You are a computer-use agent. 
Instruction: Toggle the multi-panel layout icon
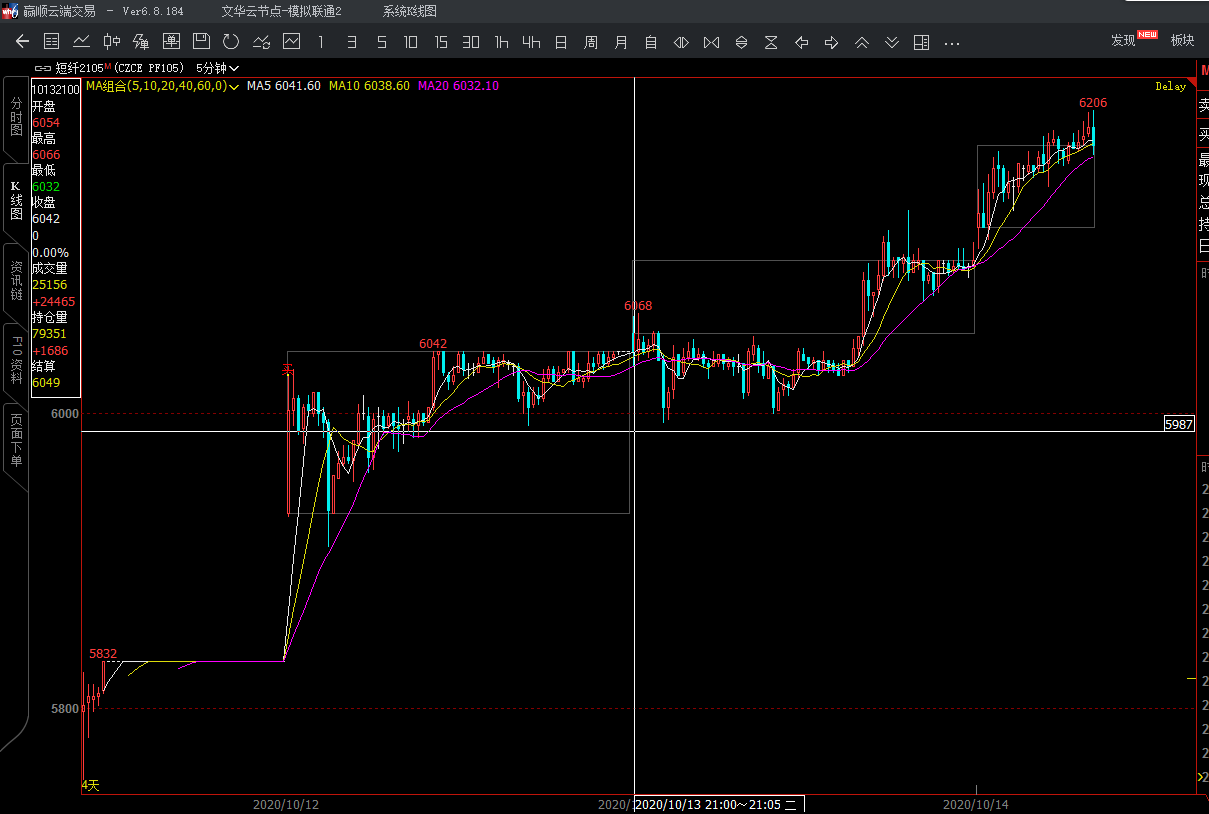pos(922,42)
